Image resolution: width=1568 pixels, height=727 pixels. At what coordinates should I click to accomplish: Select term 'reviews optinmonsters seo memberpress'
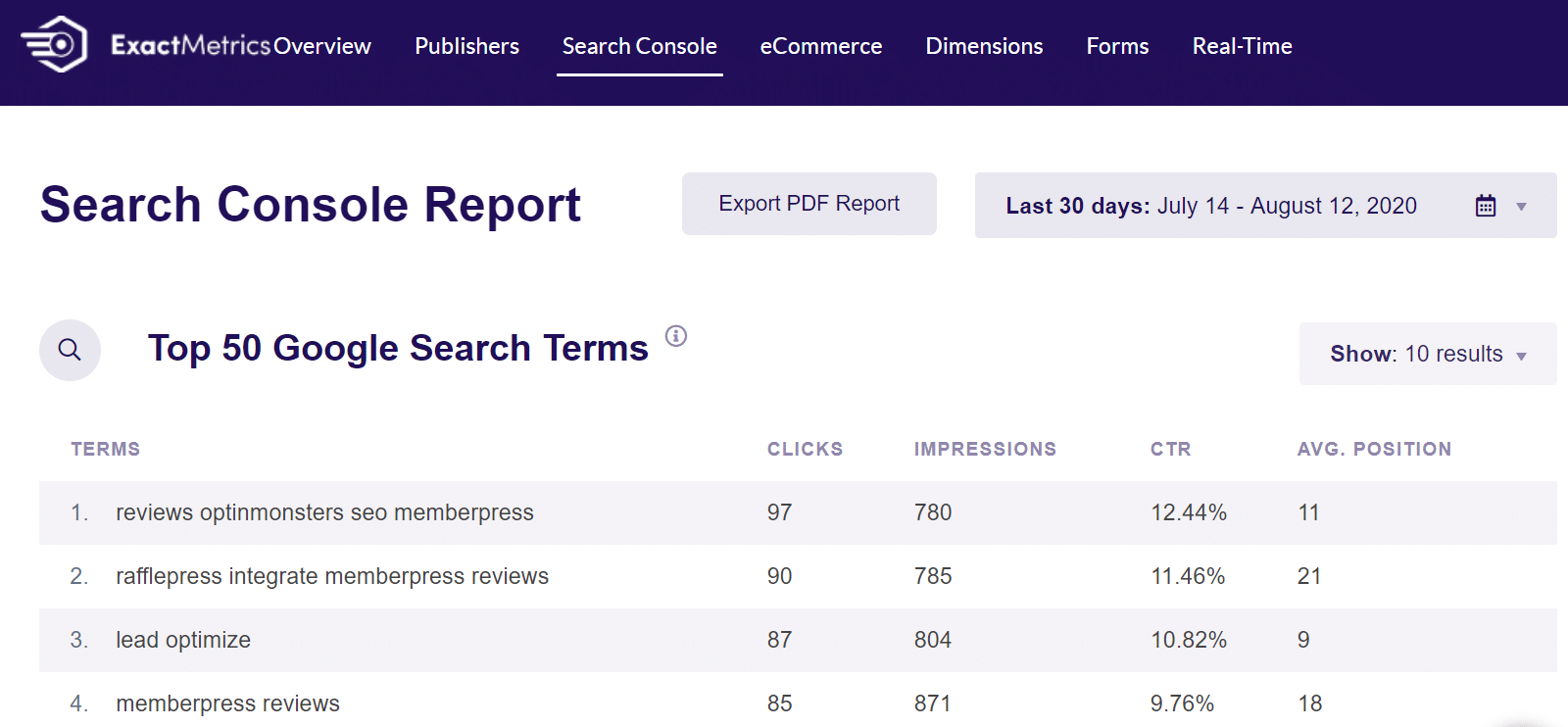[x=324, y=512]
